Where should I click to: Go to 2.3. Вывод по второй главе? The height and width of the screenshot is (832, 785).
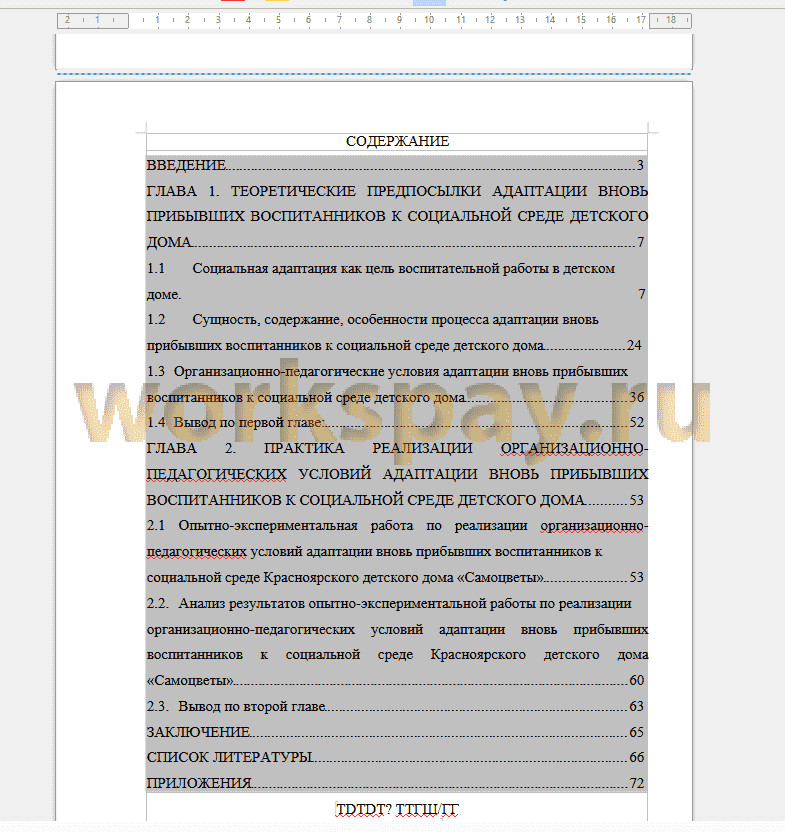click(395, 706)
